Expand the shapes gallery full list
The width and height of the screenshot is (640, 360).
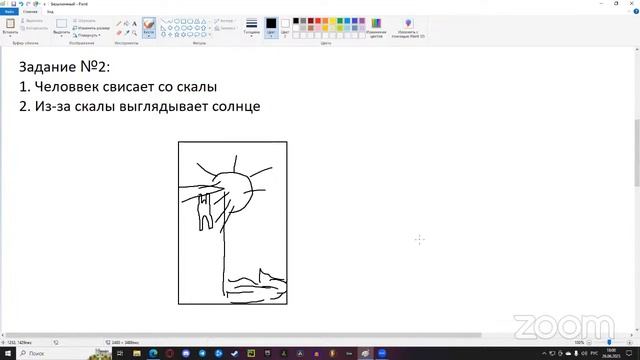coord(210,35)
